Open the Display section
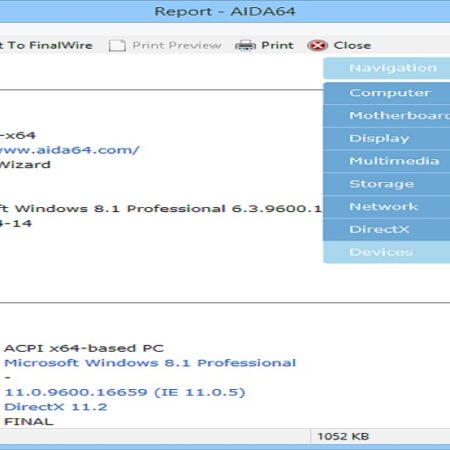Screen dimensions: 450x450 click(387, 138)
